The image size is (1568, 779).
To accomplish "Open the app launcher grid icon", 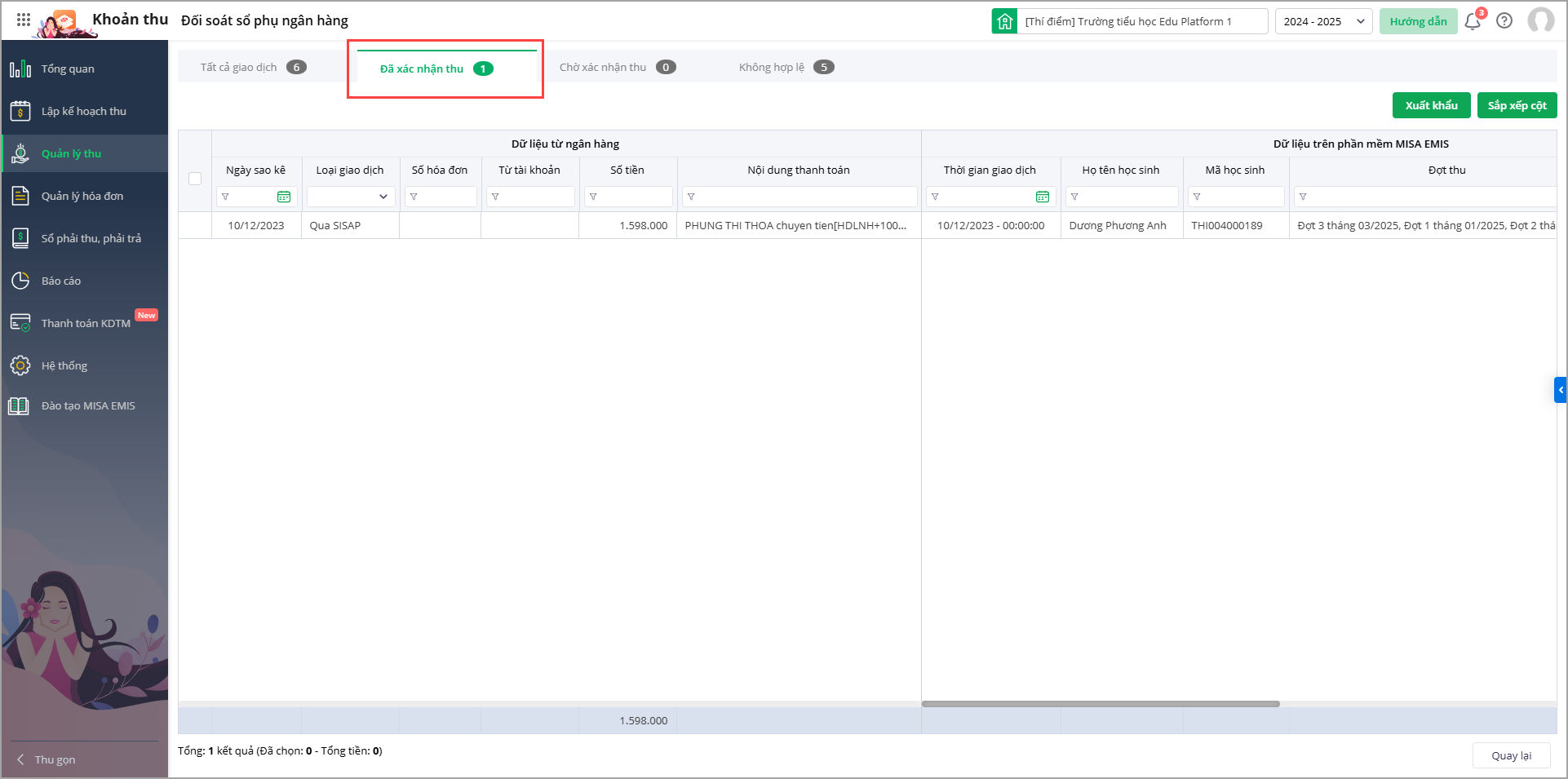I will [24, 20].
